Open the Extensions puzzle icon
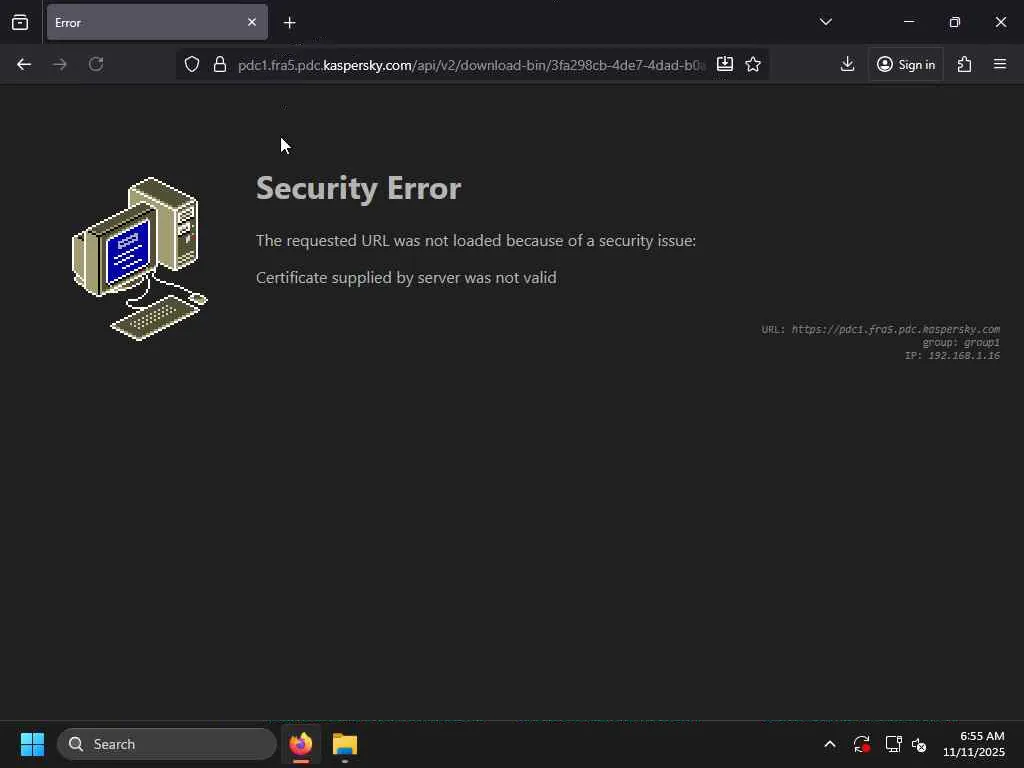Image resolution: width=1024 pixels, height=768 pixels. point(964,64)
